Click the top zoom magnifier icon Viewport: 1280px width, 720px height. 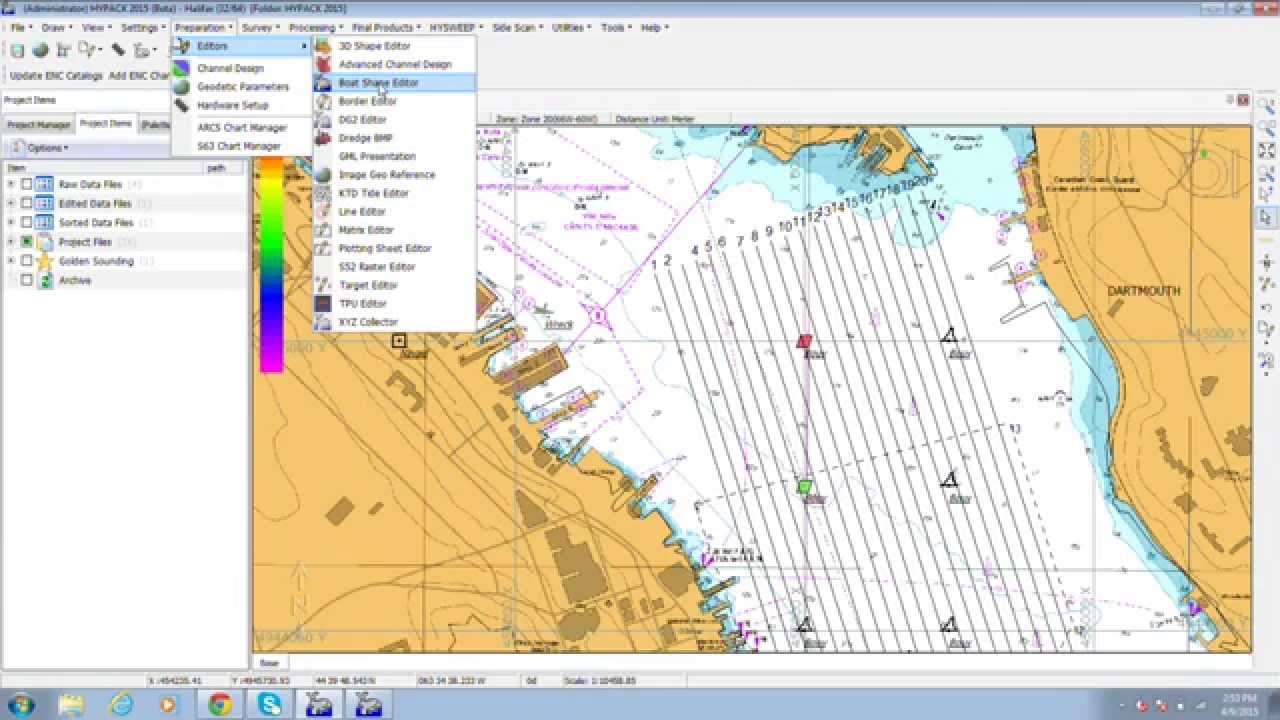tap(1266, 105)
